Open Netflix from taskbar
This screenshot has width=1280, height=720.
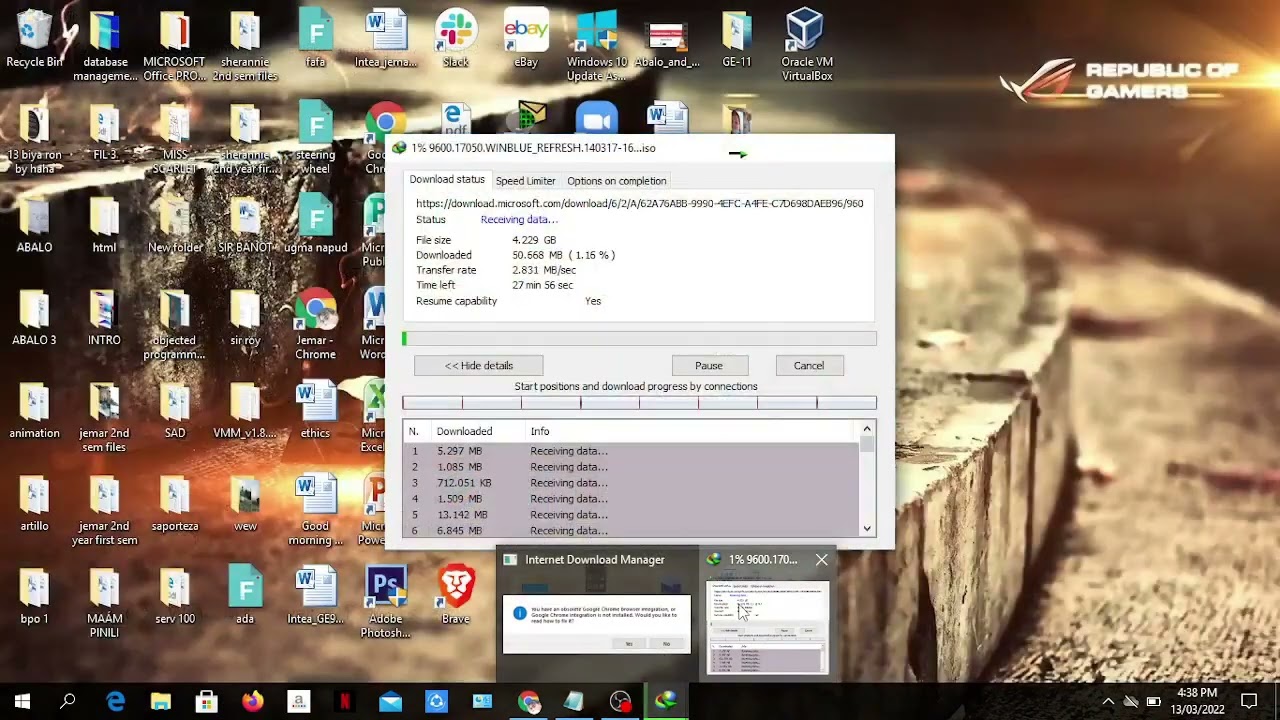pos(344,702)
